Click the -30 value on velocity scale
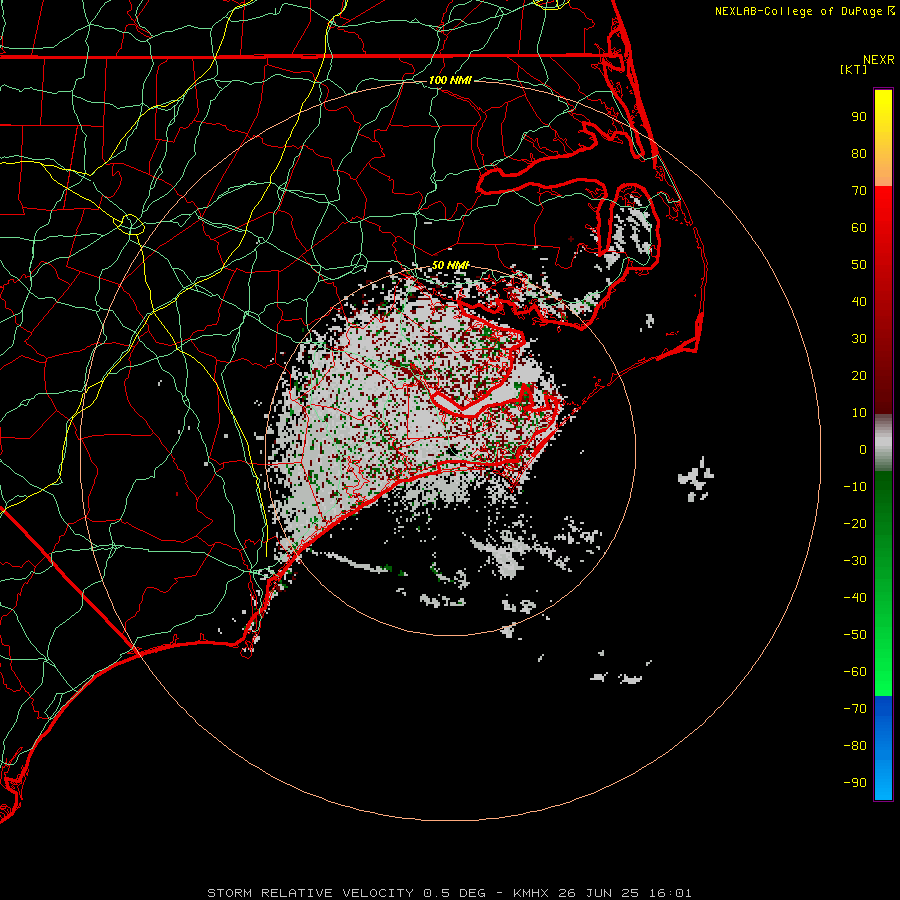Screen dimensions: 900x900 855,561
